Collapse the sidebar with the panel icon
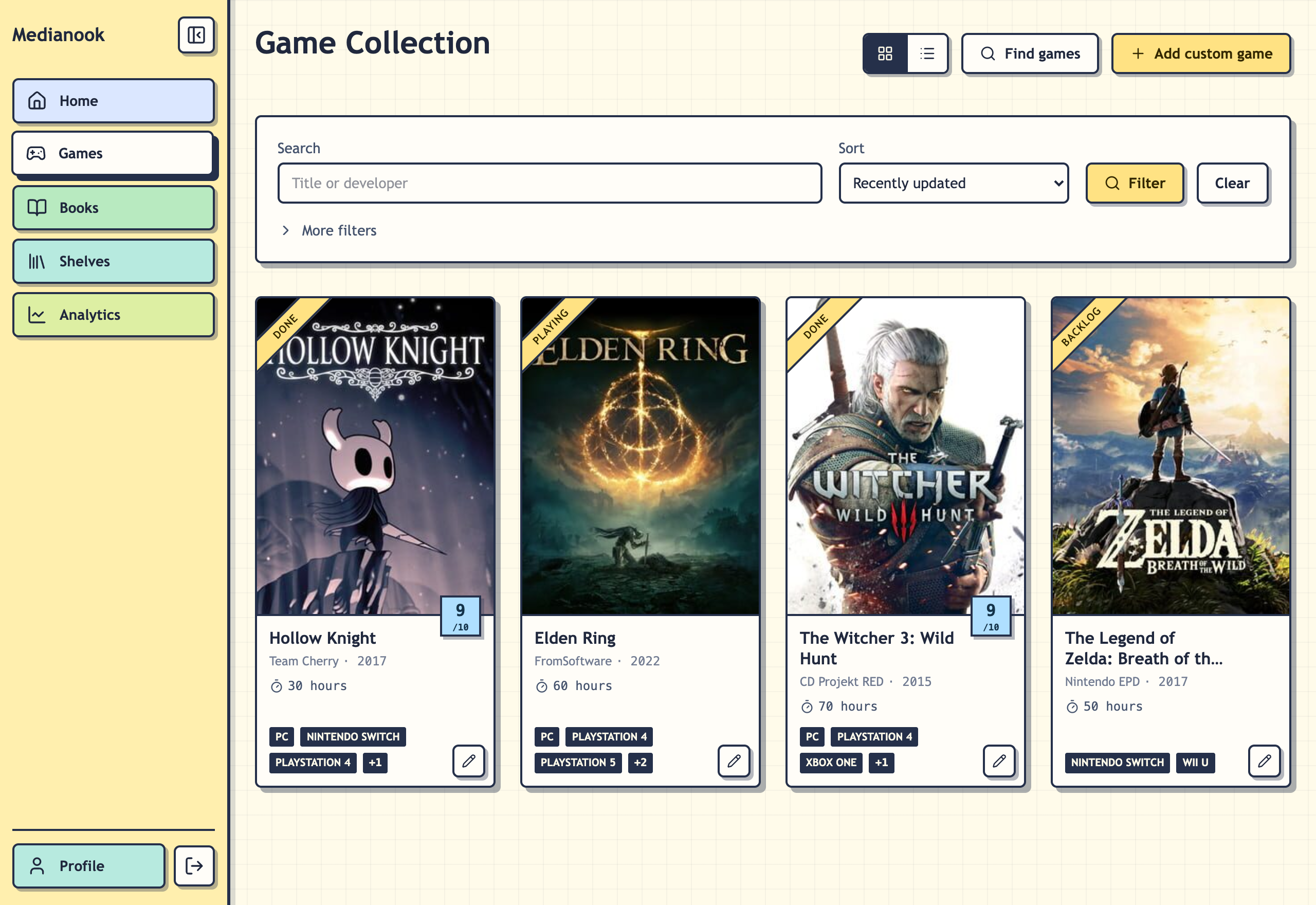The image size is (1316, 905). (196, 35)
